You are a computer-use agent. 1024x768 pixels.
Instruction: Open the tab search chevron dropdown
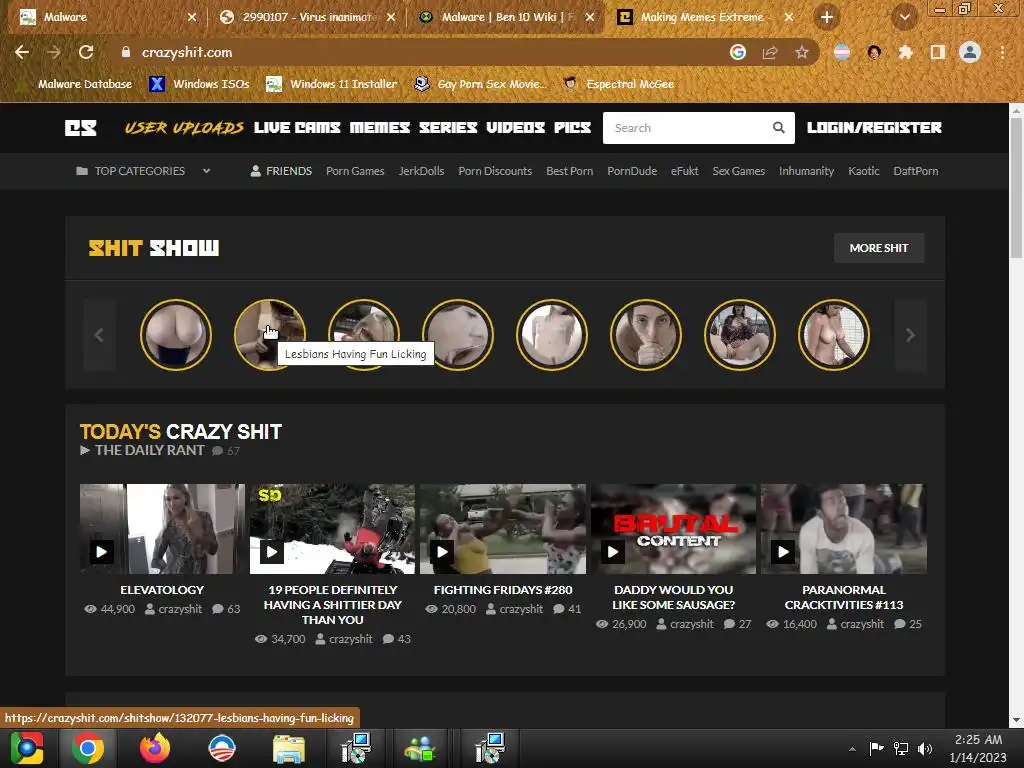tap(904, 17)
